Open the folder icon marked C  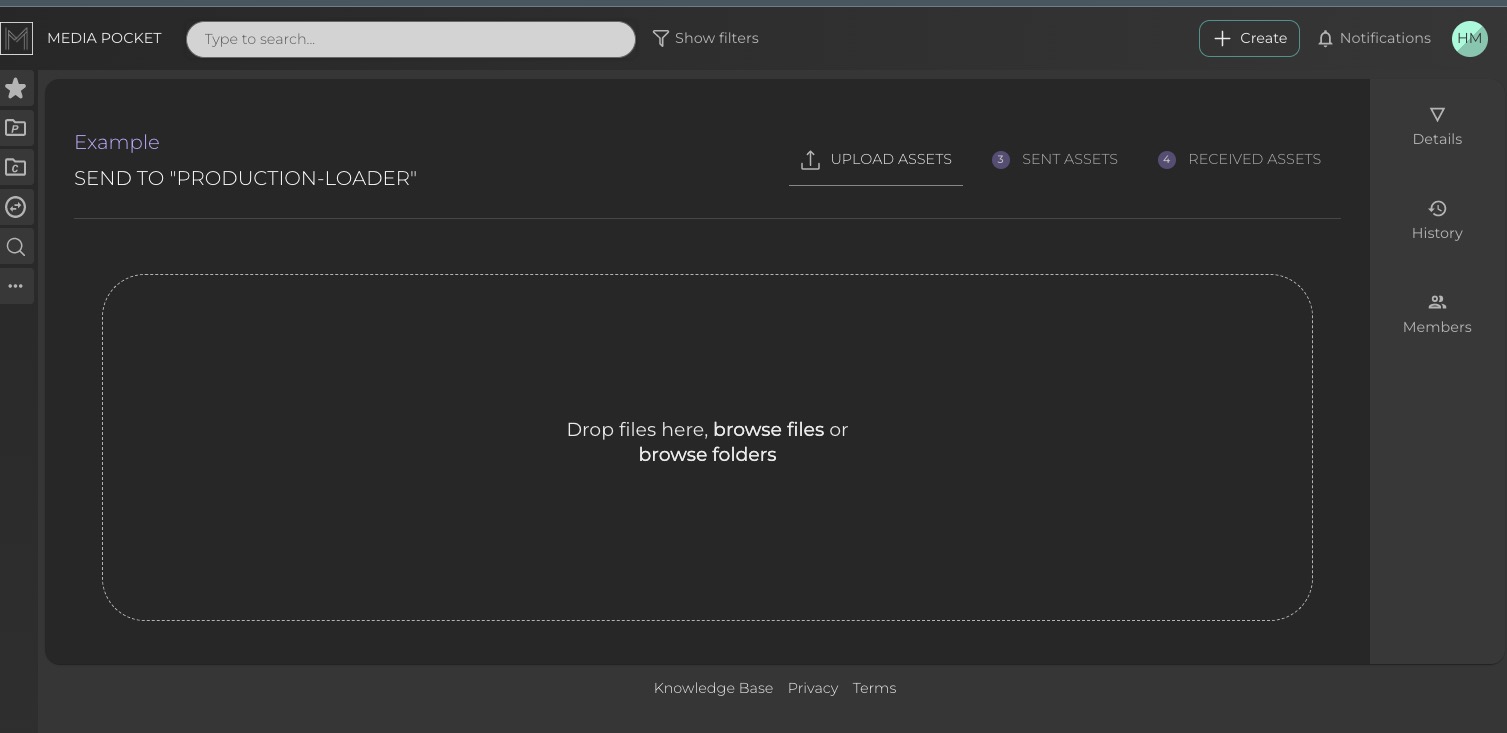tap(16, 168)
